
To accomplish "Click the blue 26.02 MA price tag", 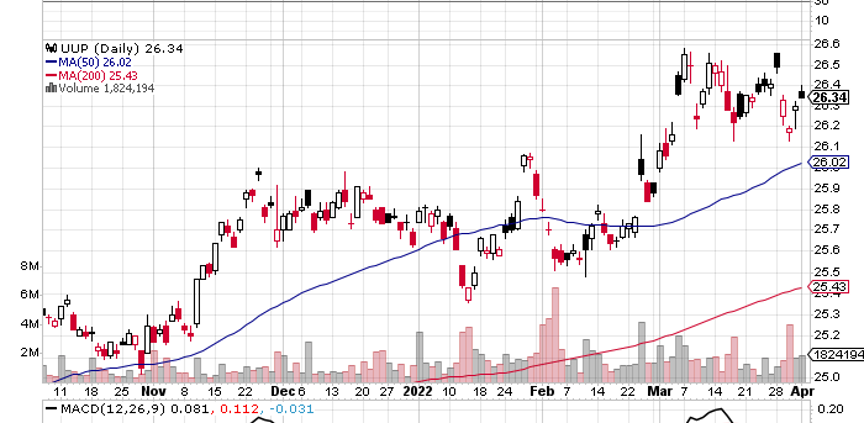I will click(829, 162).
